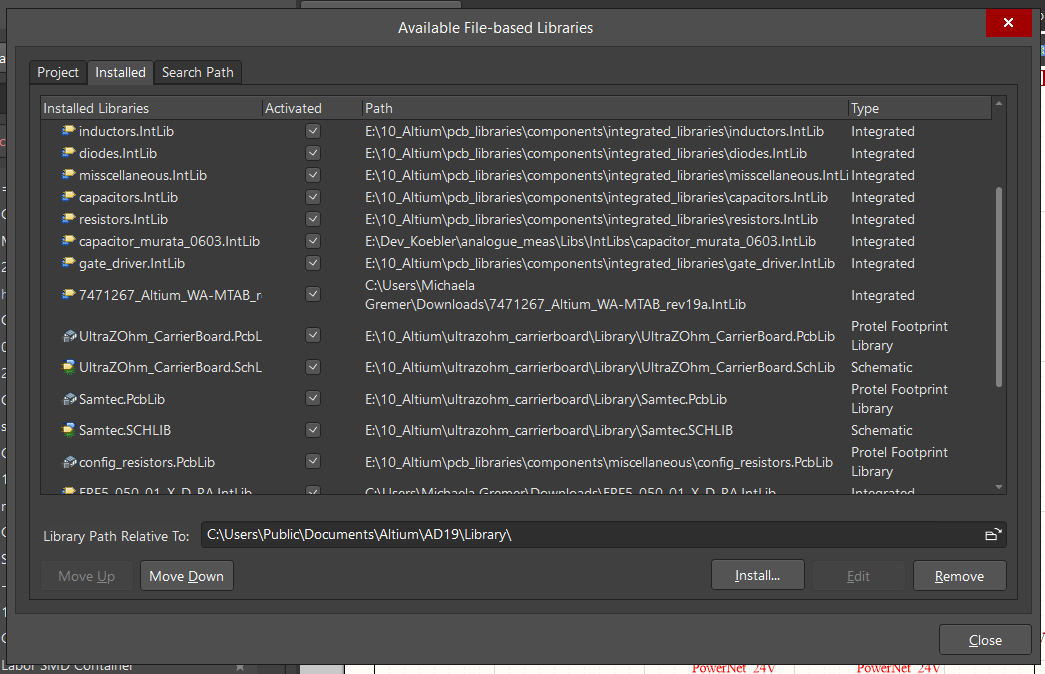The image size is (1045, 674).
Task: Deactivate the resistors.IntLib checkbox
Action: (313, 219)
